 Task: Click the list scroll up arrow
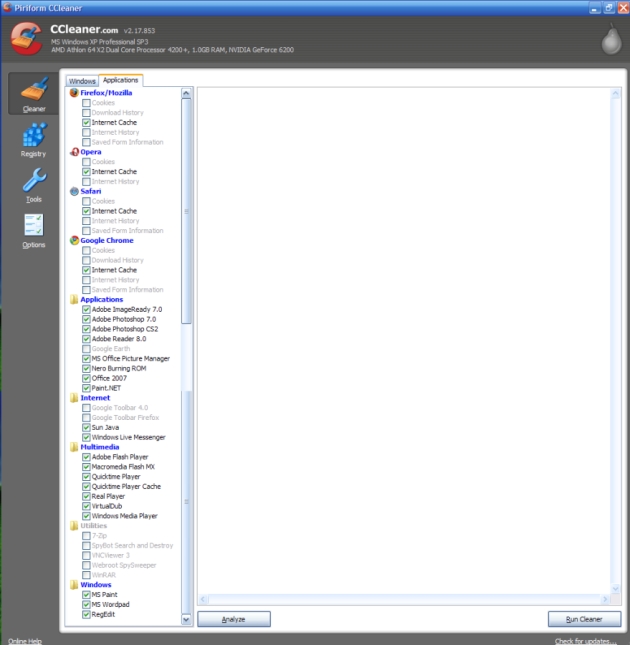pyautogui.click(x=186, y=93)
